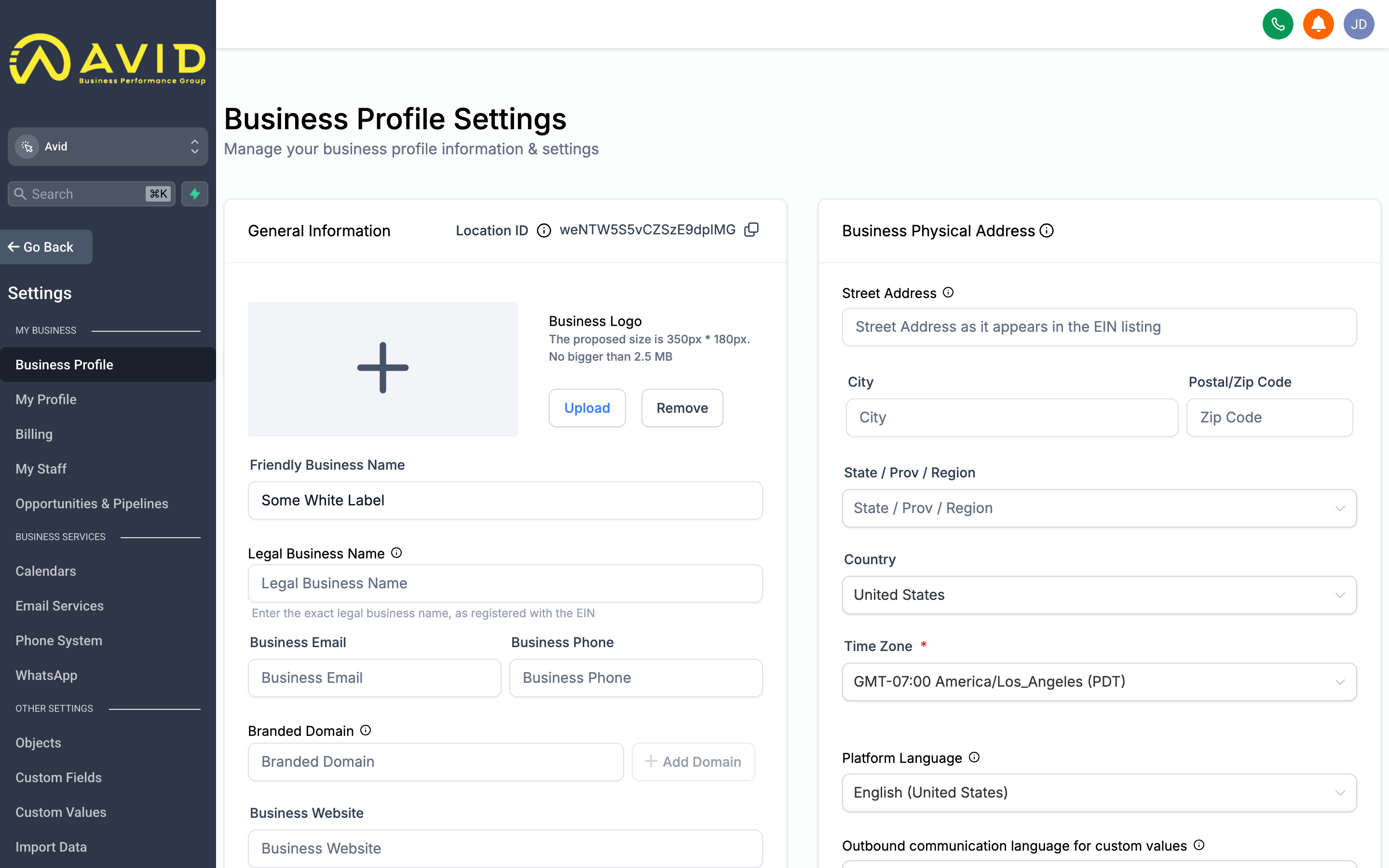Click the Avid location switcher icon
This screenshot has width=1389, height=868.
(x=27, y=147)
